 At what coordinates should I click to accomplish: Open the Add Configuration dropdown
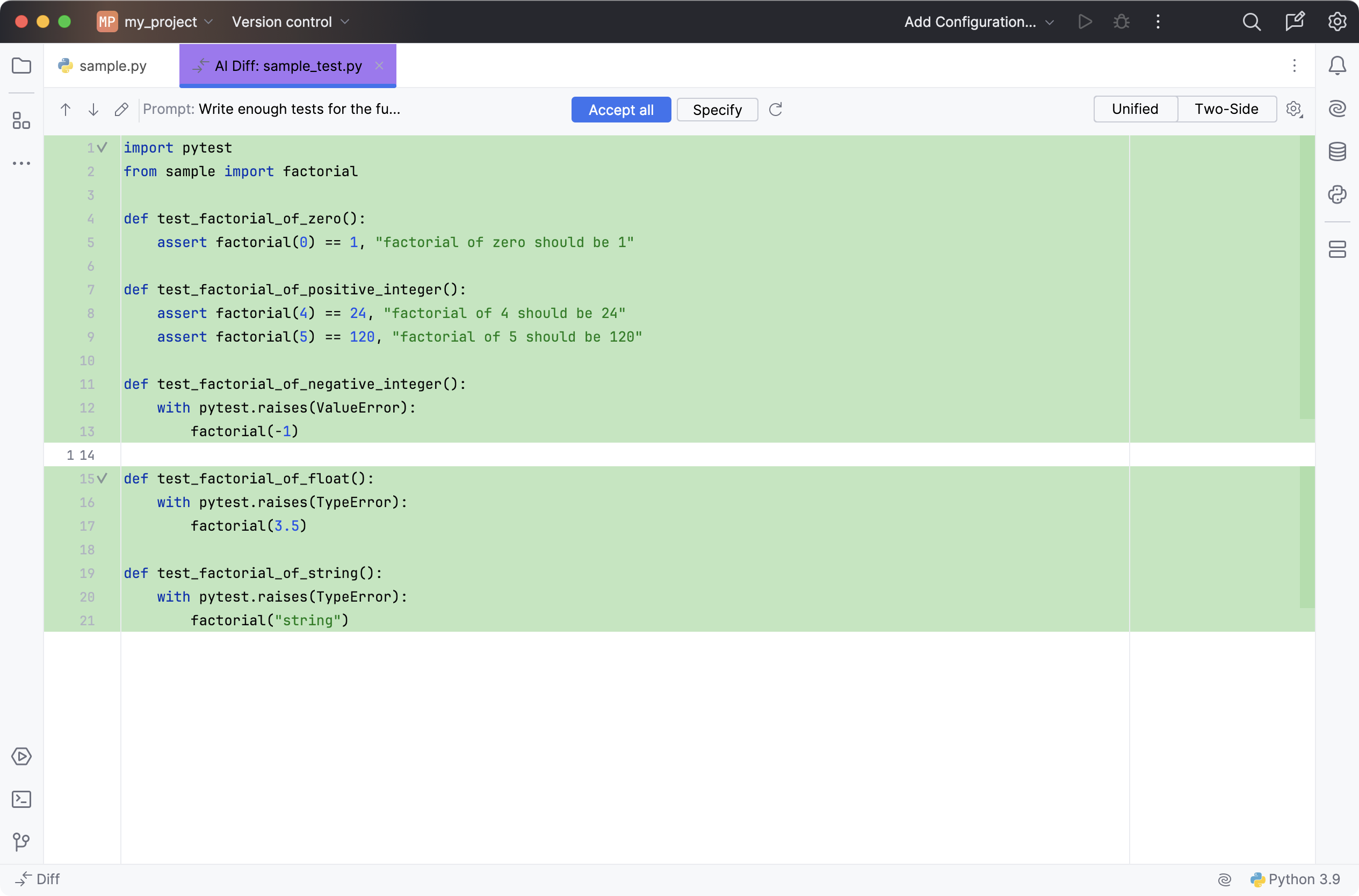[x=979, y=21]
